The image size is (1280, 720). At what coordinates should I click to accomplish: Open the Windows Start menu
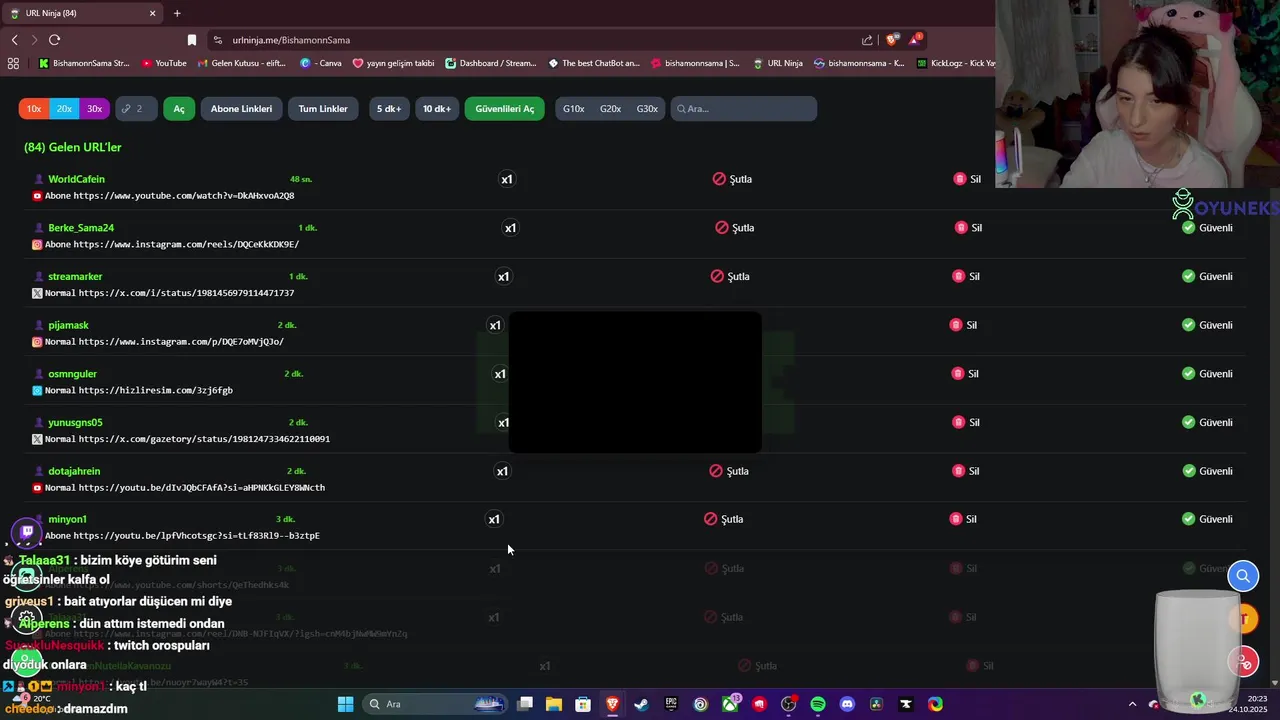point(345,704)
